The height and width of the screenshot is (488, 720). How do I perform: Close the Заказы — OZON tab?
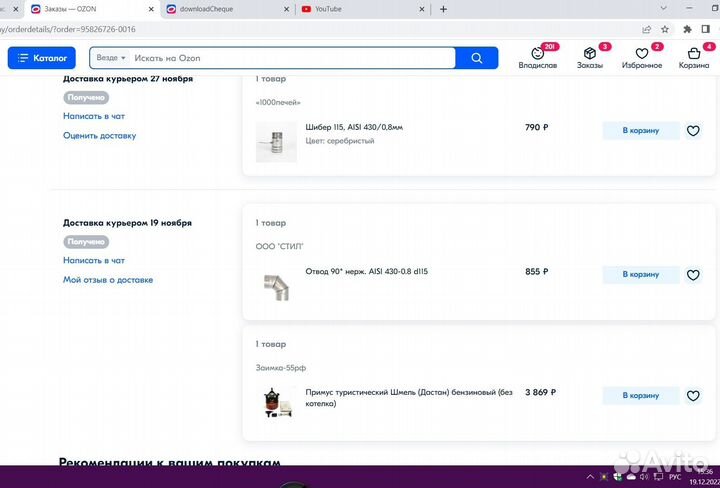click(x=152, y=9)
